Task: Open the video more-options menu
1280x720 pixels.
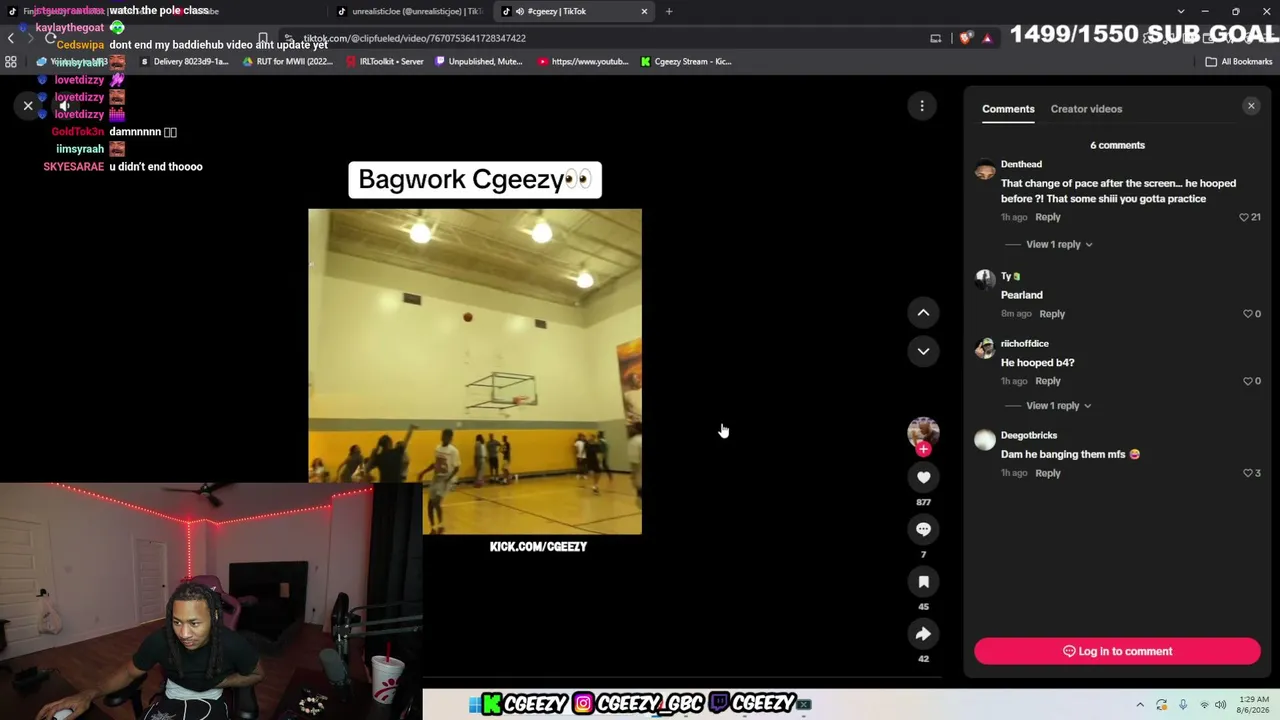Action: [x=922, y=105]
